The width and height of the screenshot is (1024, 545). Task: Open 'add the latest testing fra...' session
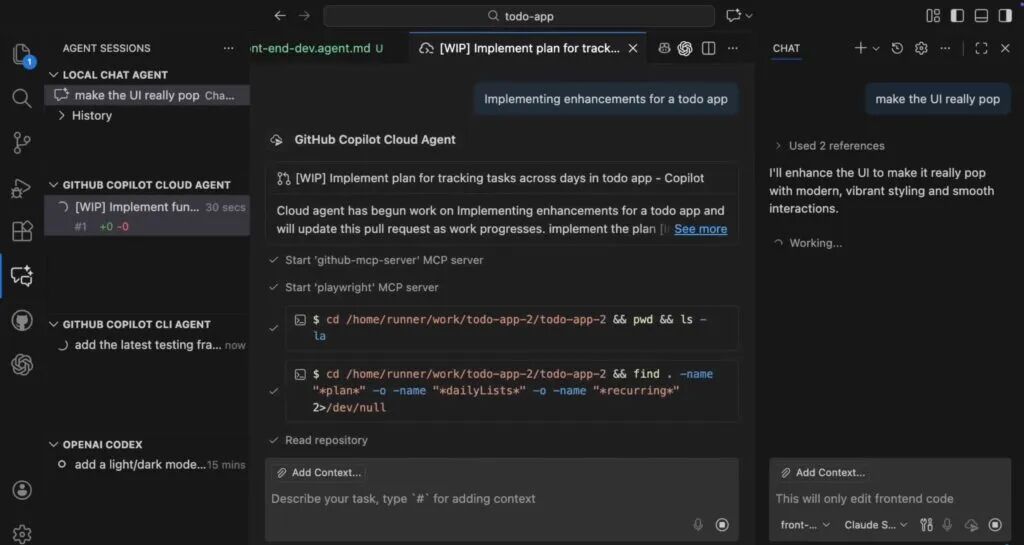(x=147, y=345)
